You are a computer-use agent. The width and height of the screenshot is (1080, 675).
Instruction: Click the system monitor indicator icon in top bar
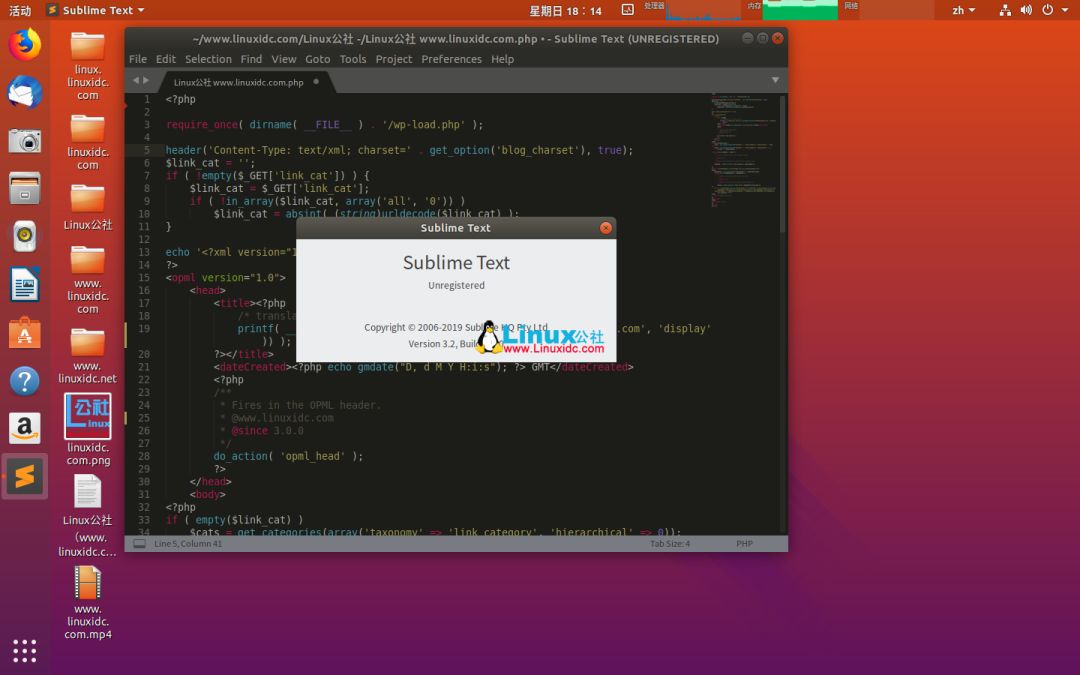(627, 10)
